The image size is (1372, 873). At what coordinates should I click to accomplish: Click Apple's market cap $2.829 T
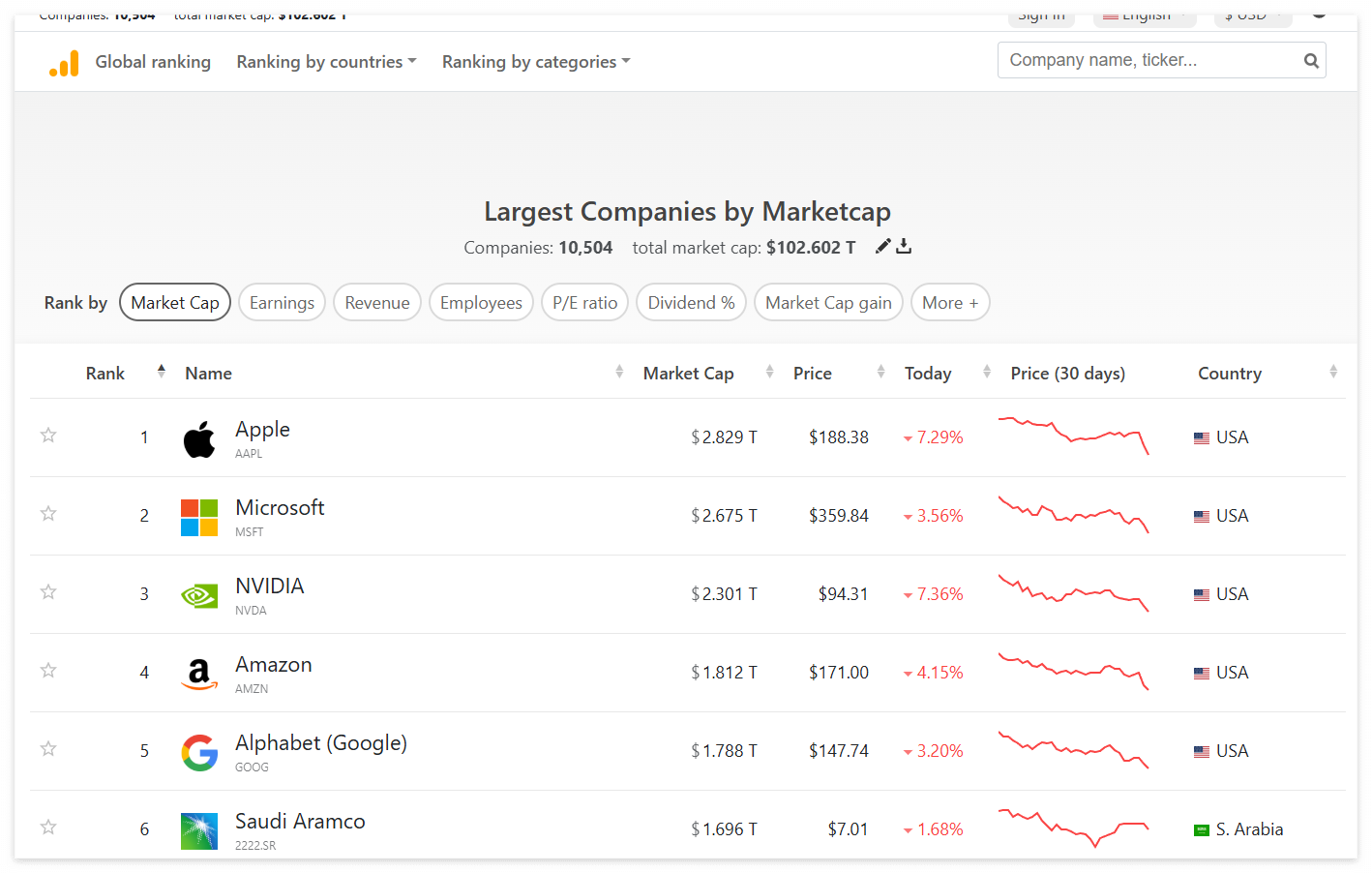(724, 437)
